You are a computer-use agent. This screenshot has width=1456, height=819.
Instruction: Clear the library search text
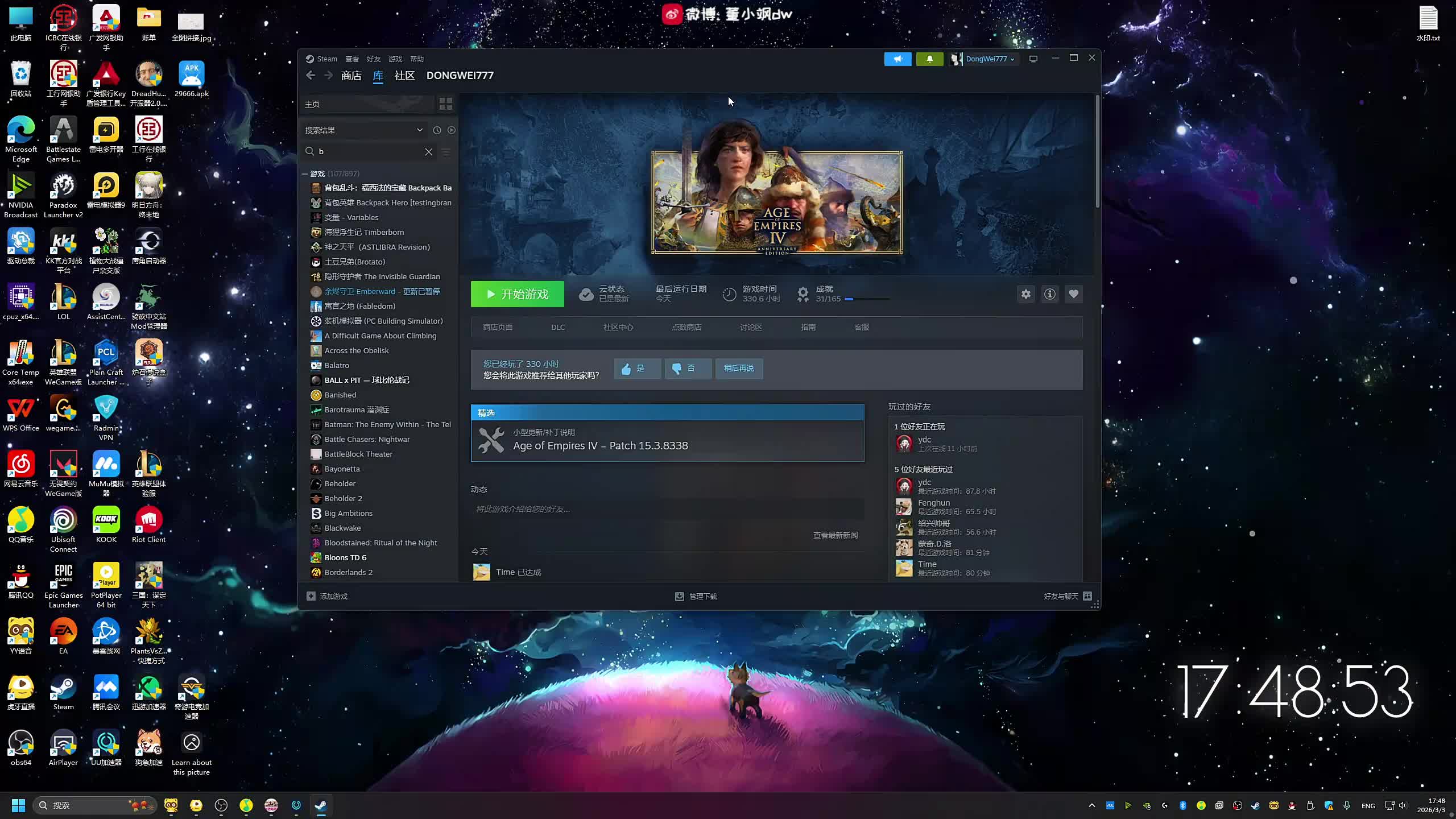coord(429,152)
